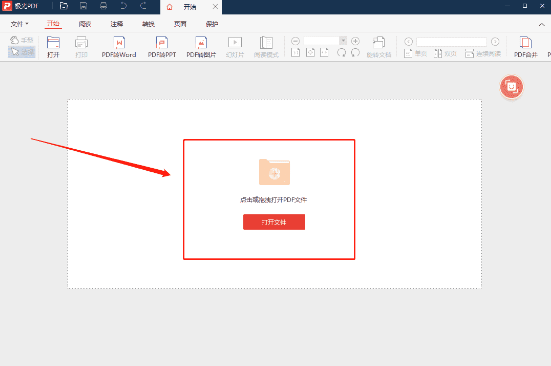Image resolution: width=551 pixels, height=366 pixels.
Task: Click the undo arrow in title bar
Action: (124, 6)
